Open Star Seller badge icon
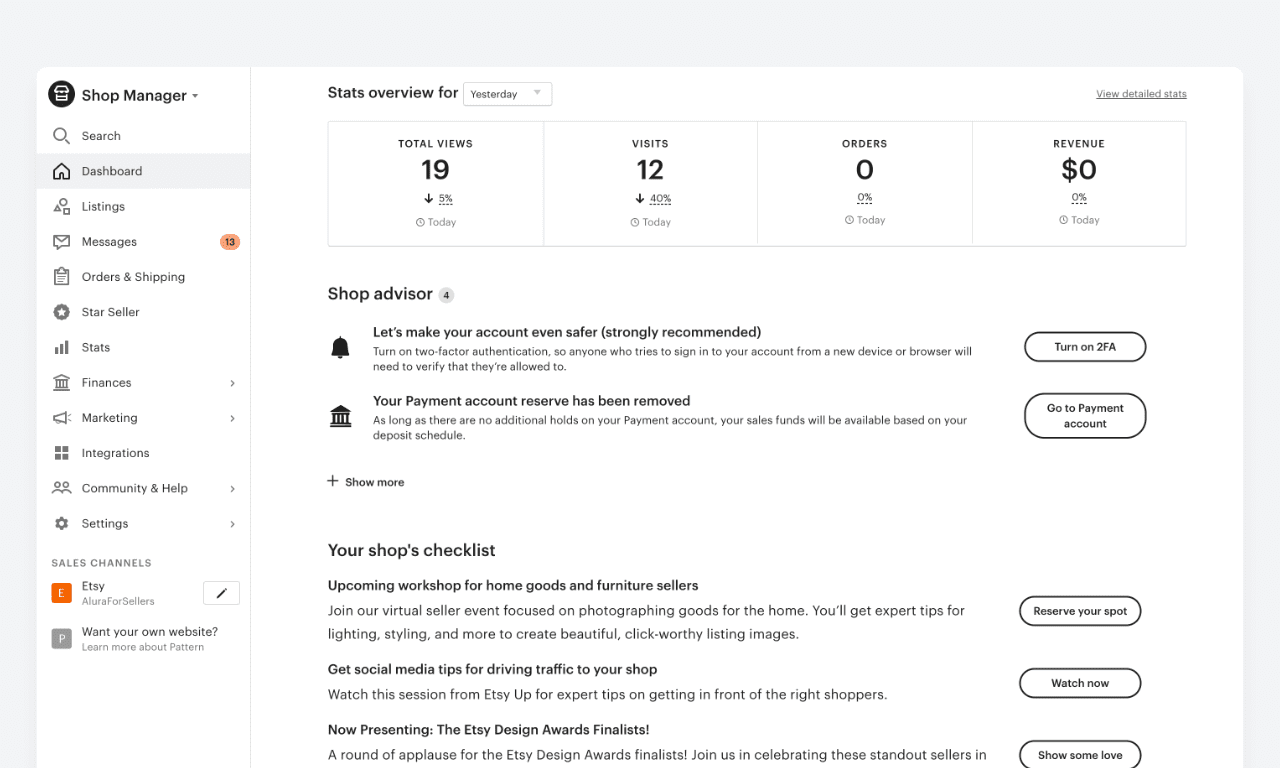This screenshot has width=1280, height=768. pos(61,312)
